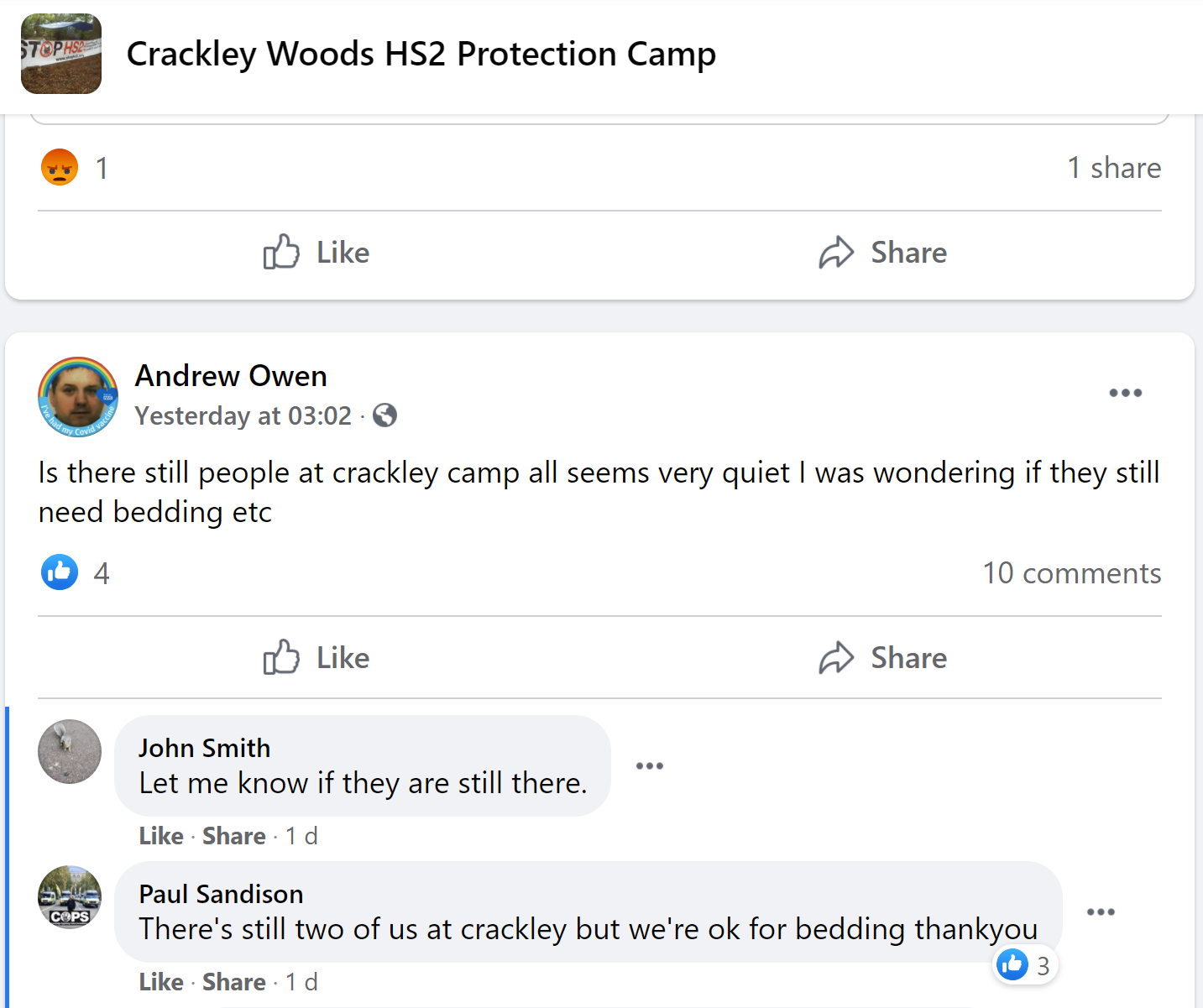
Task: Open John Smith's squirrel avatar
Action: tap(70, 751)
